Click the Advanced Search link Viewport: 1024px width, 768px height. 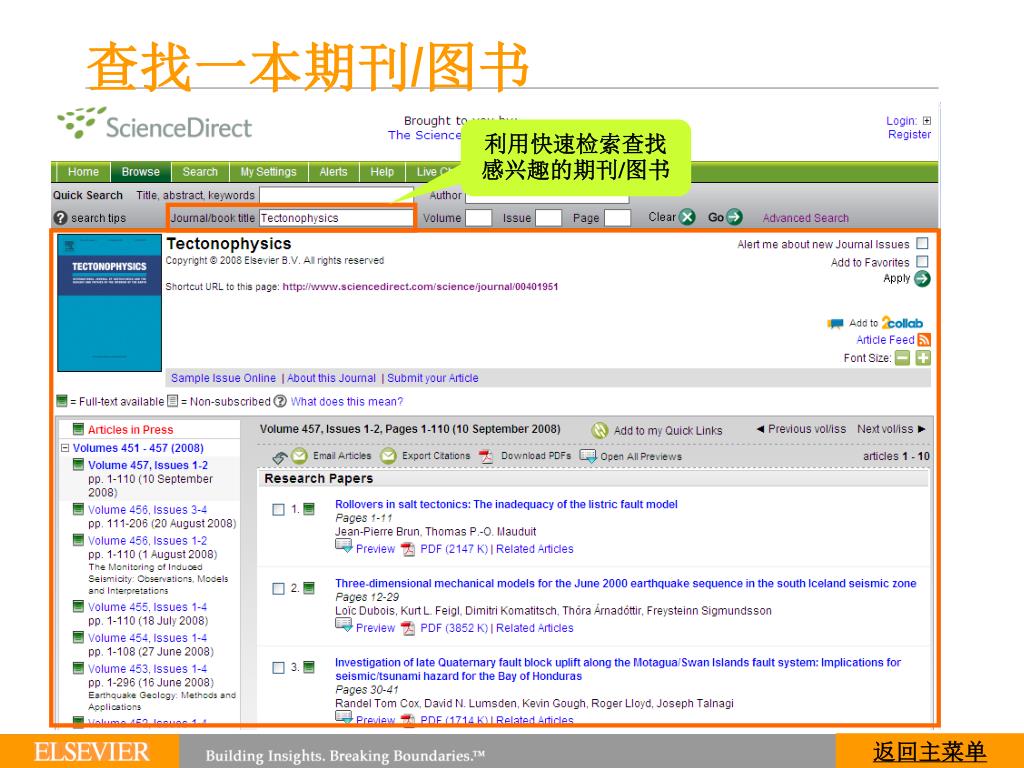click(x=806, y=218)
